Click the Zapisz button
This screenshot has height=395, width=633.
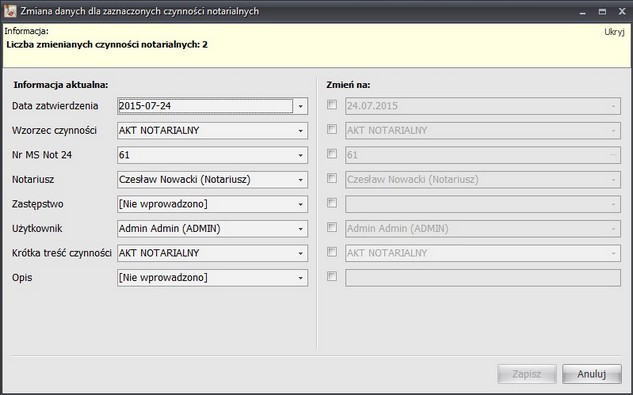coord(527,374)
